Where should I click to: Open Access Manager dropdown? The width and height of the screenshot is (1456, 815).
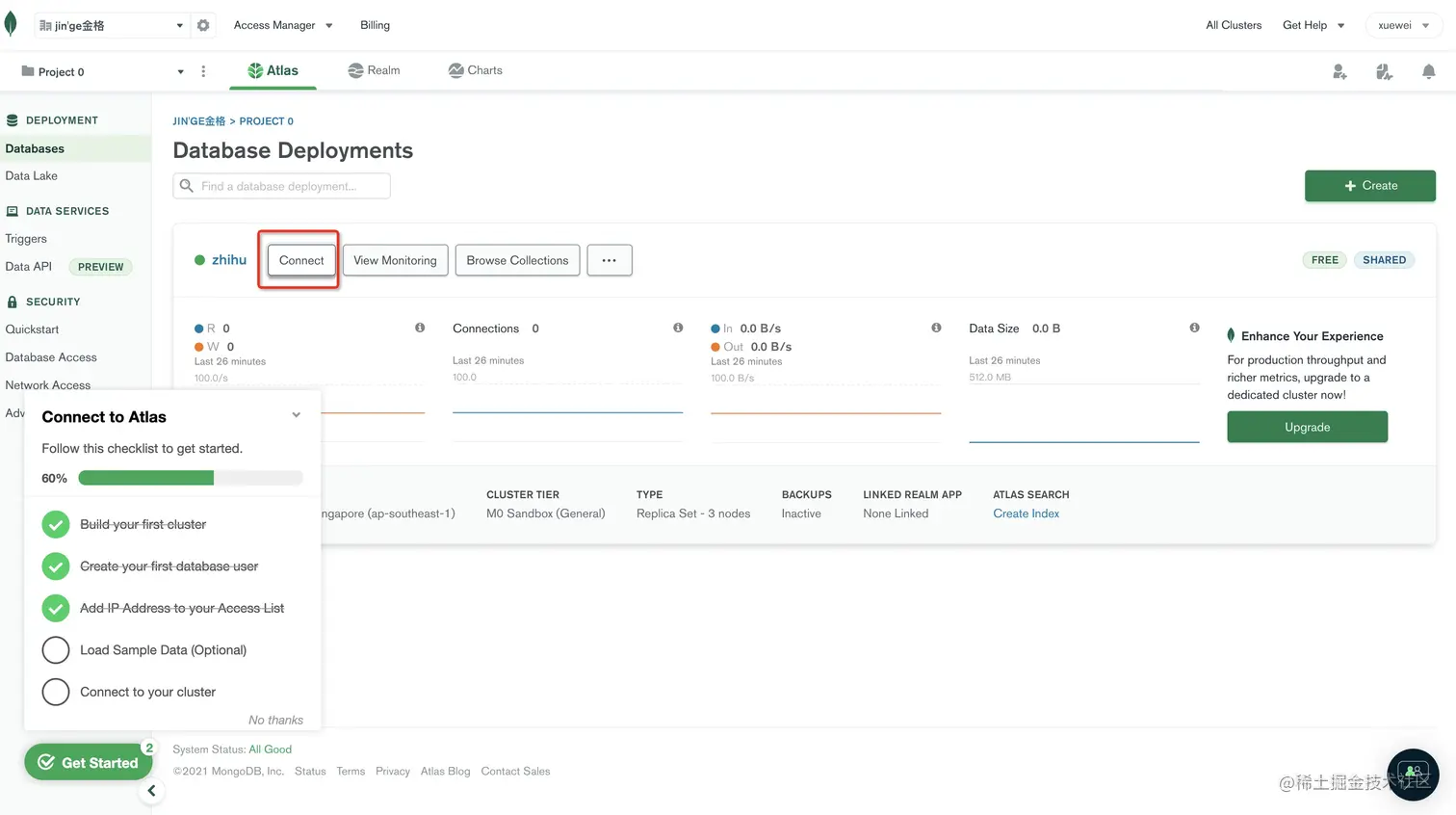point(283,25)
